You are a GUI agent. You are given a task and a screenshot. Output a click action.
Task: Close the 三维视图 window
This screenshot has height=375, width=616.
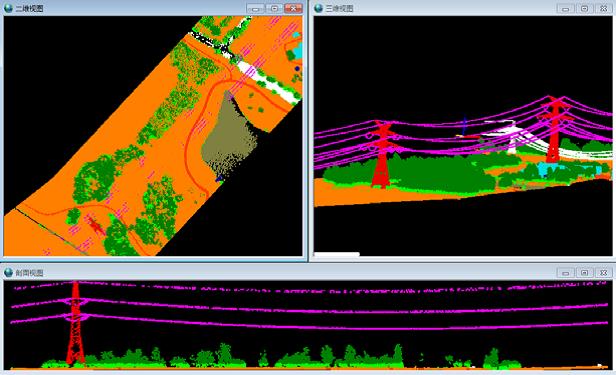coord(603,8)
